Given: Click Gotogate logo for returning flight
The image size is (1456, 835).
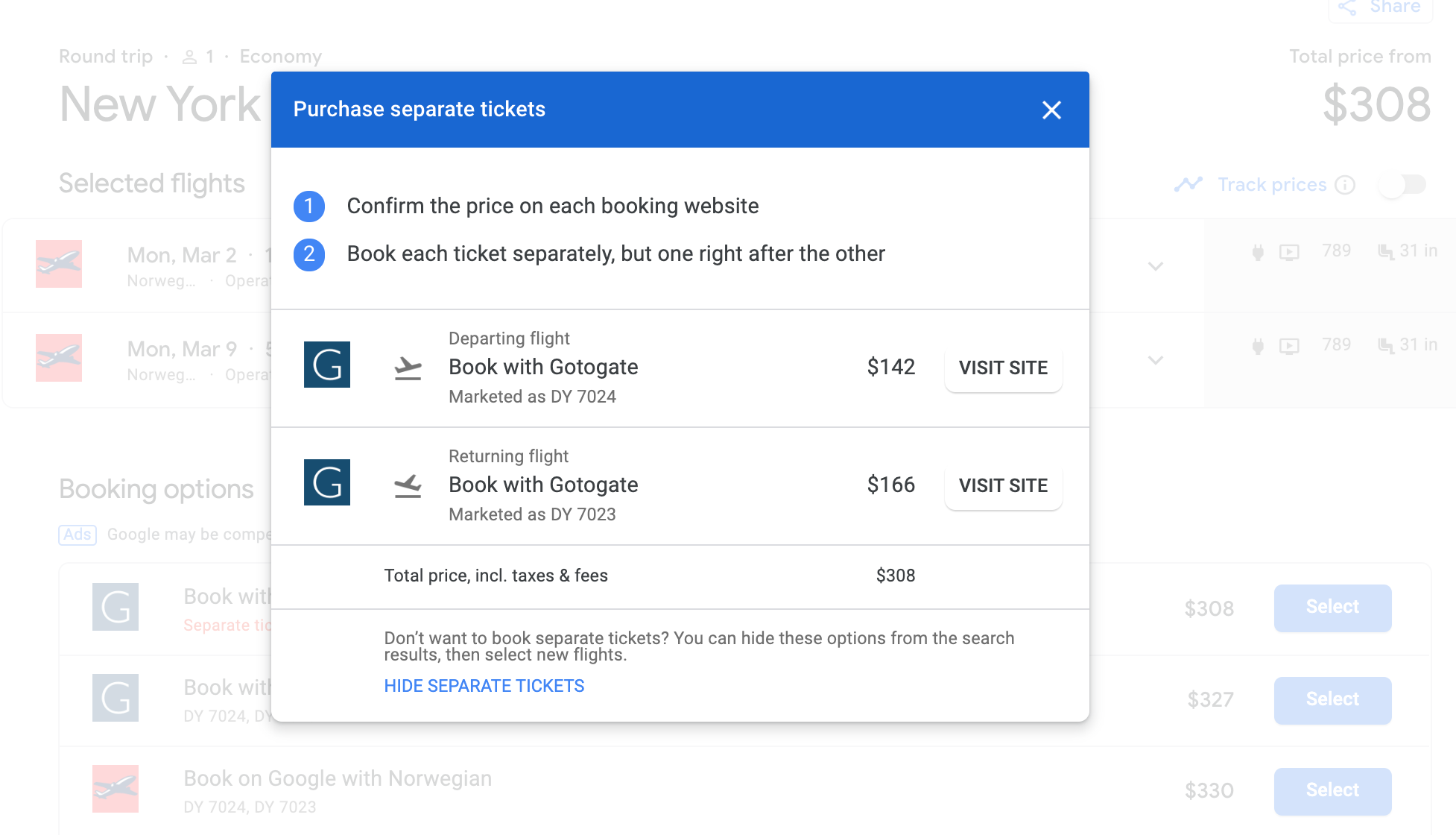Looking at the screenshot, I should 327,482.
